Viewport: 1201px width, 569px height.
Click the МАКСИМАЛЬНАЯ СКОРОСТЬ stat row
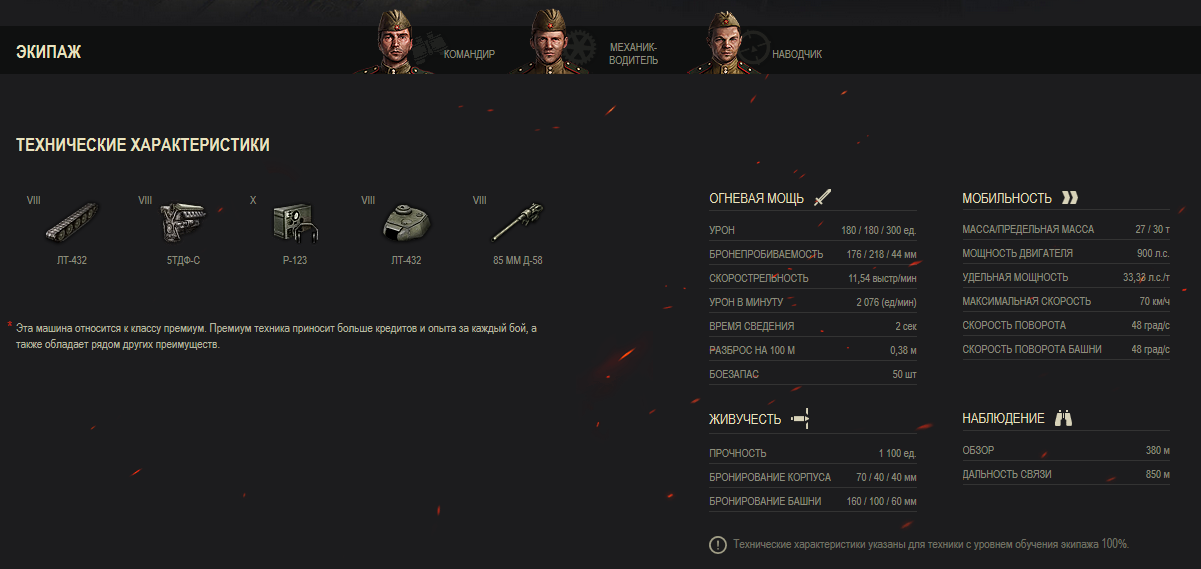coord(1066,301)
